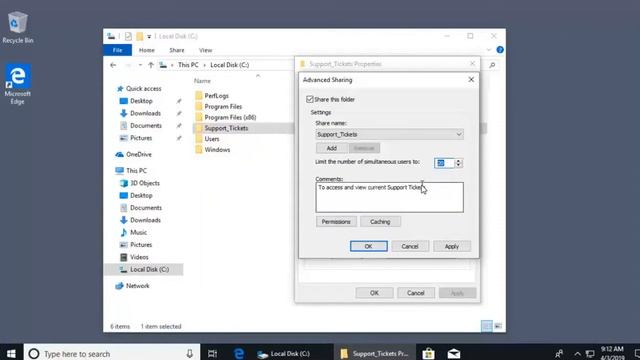Screen dimensions: 640x360
Task: Select the Support_Tickets folder in the file list
Action: pos(226,128)
